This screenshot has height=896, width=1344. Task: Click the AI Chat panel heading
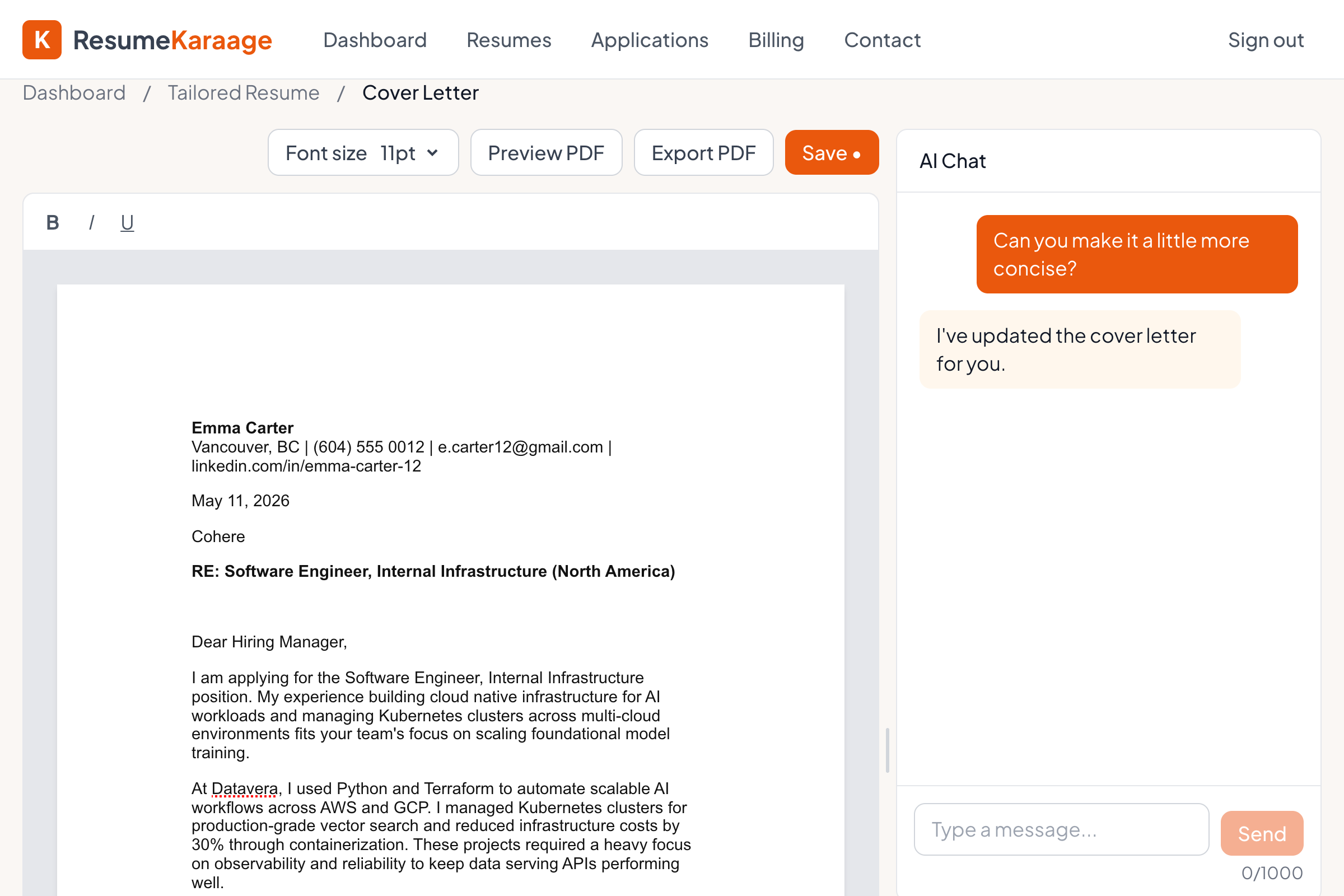point(953,161)
